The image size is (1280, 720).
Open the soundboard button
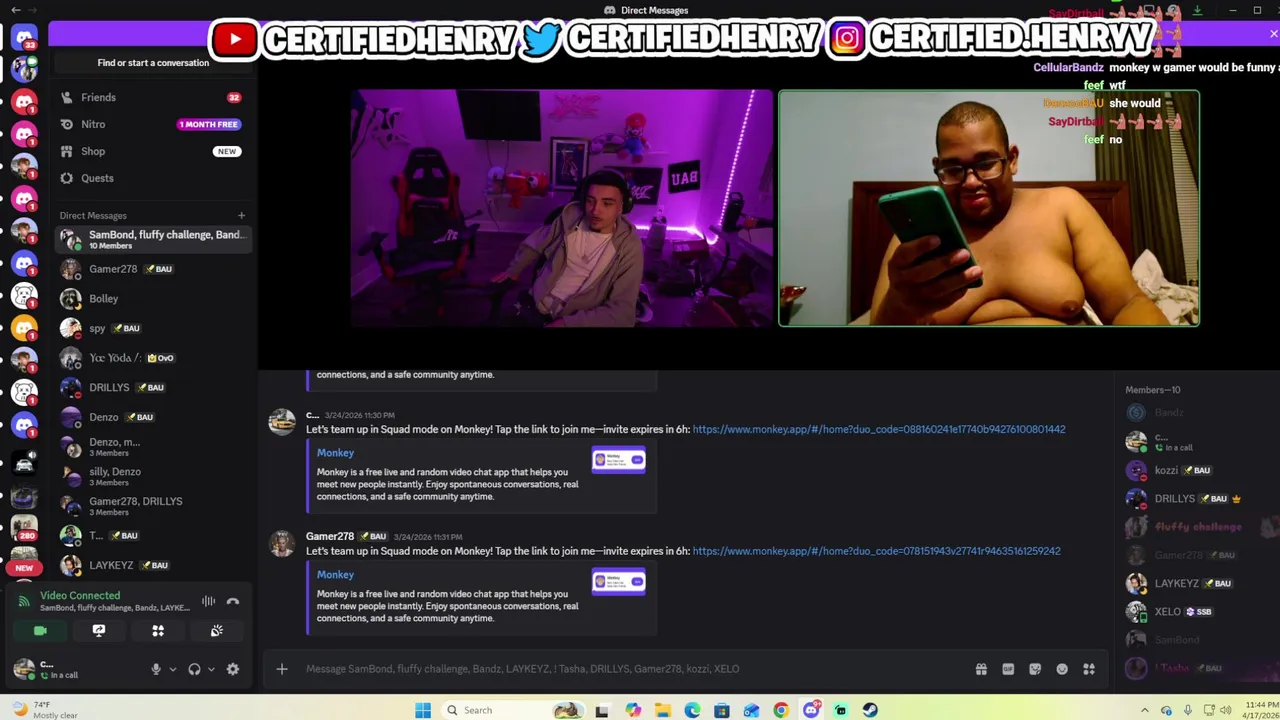[x=217, y=631]
